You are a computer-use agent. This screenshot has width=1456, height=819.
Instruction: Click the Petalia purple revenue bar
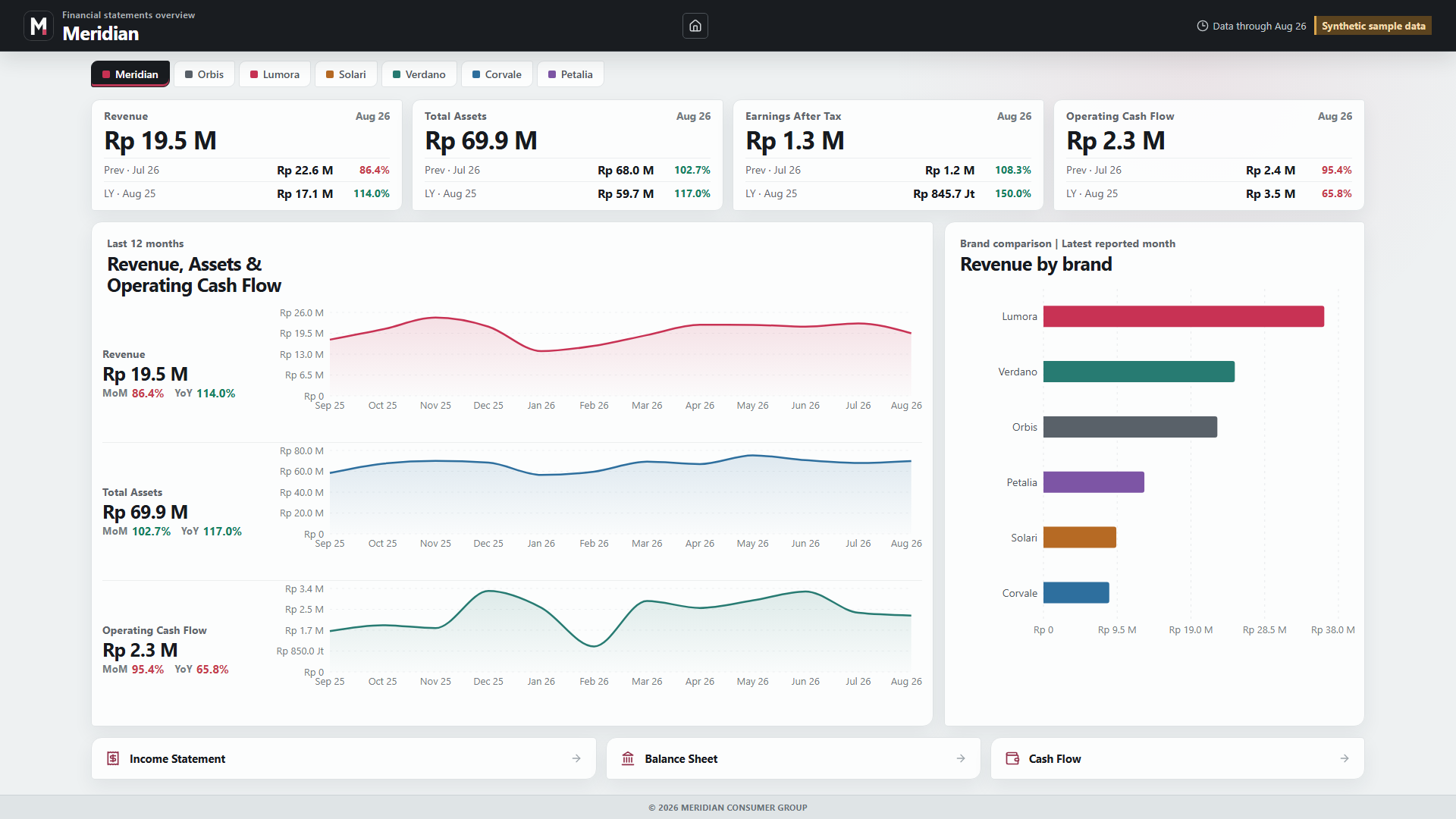pos(1094,482)
